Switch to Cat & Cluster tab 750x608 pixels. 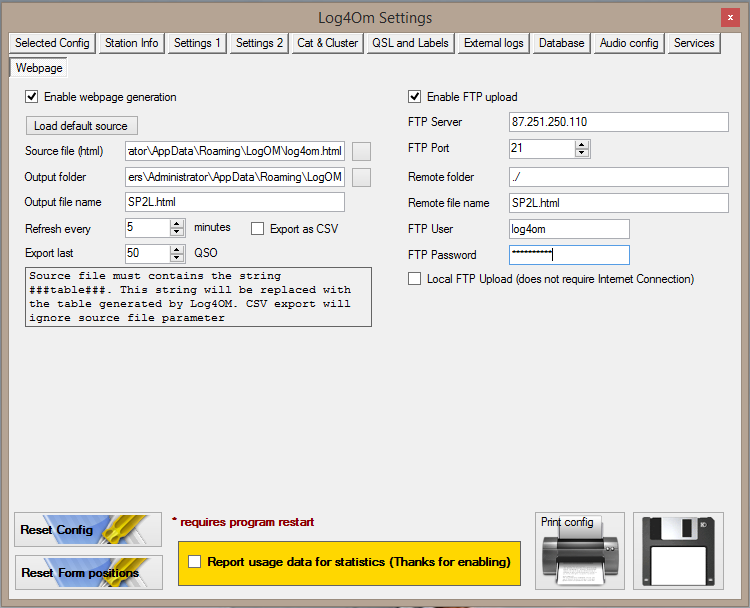click(x=328, y=43)
